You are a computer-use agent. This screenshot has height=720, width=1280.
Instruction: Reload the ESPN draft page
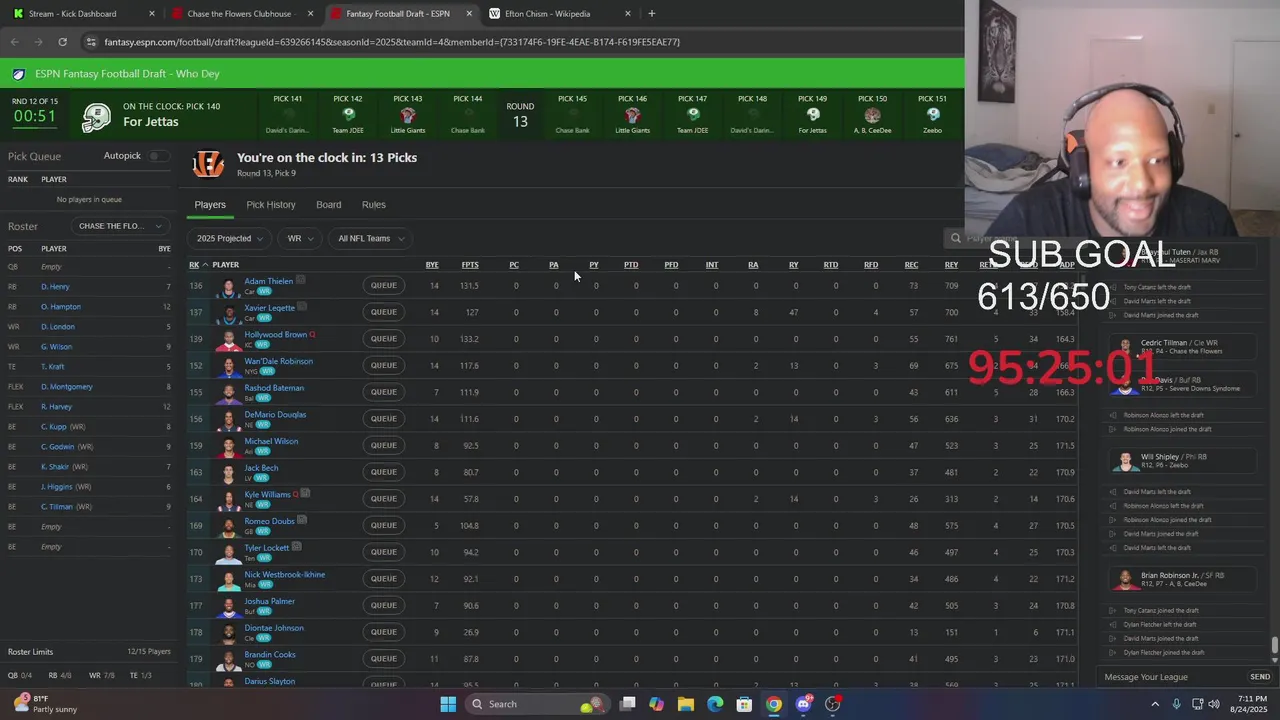pyautogui.click(x=62, y=42)
